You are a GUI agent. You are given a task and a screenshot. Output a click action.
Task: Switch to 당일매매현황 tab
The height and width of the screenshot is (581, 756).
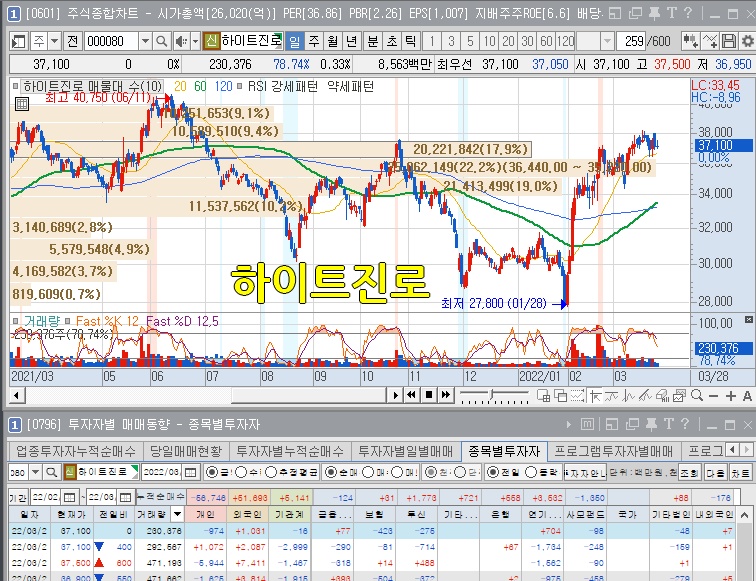[x=186, y=451]
